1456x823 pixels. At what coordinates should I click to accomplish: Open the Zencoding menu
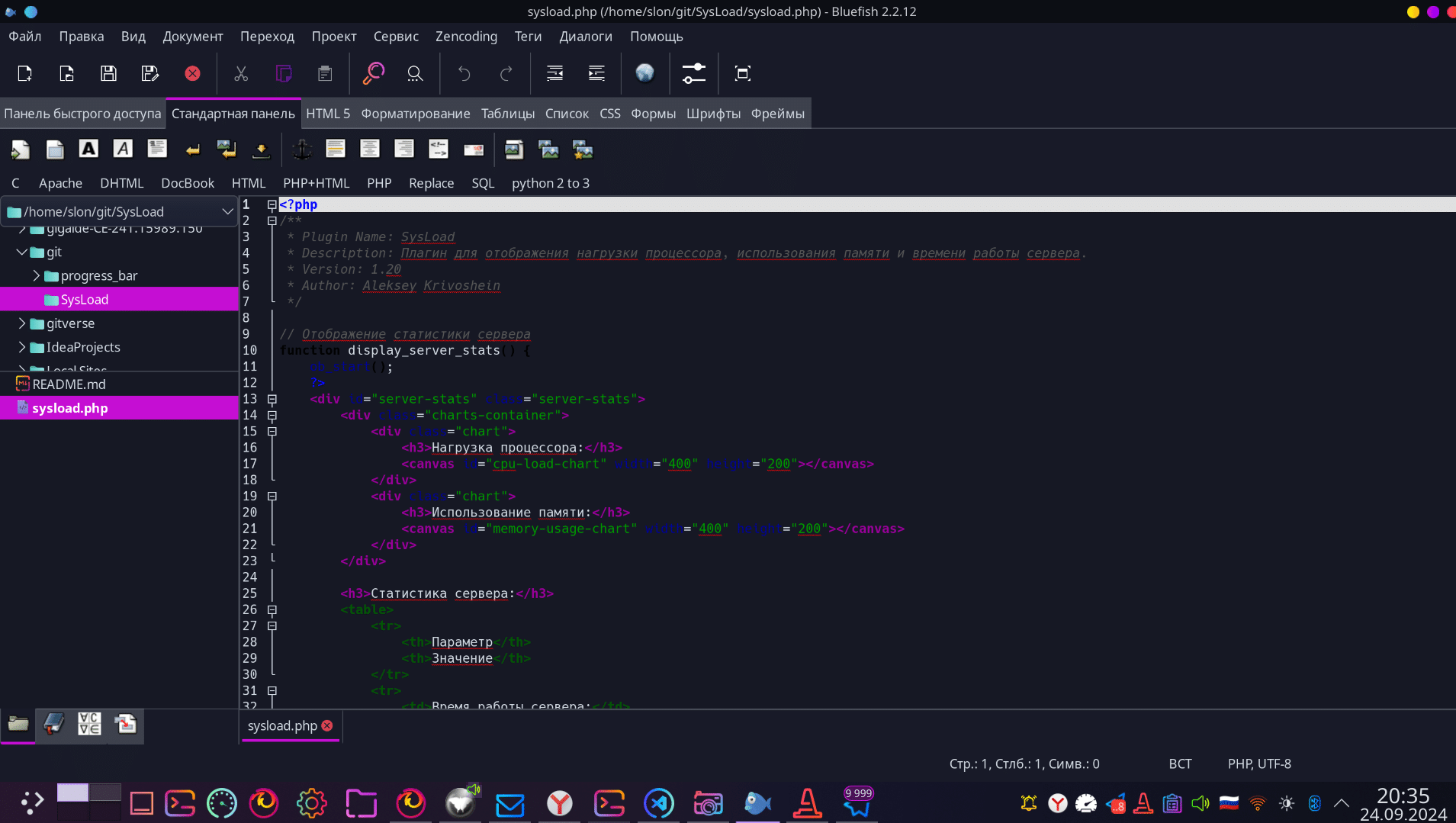pyautogui.click(x=466, y=37)
